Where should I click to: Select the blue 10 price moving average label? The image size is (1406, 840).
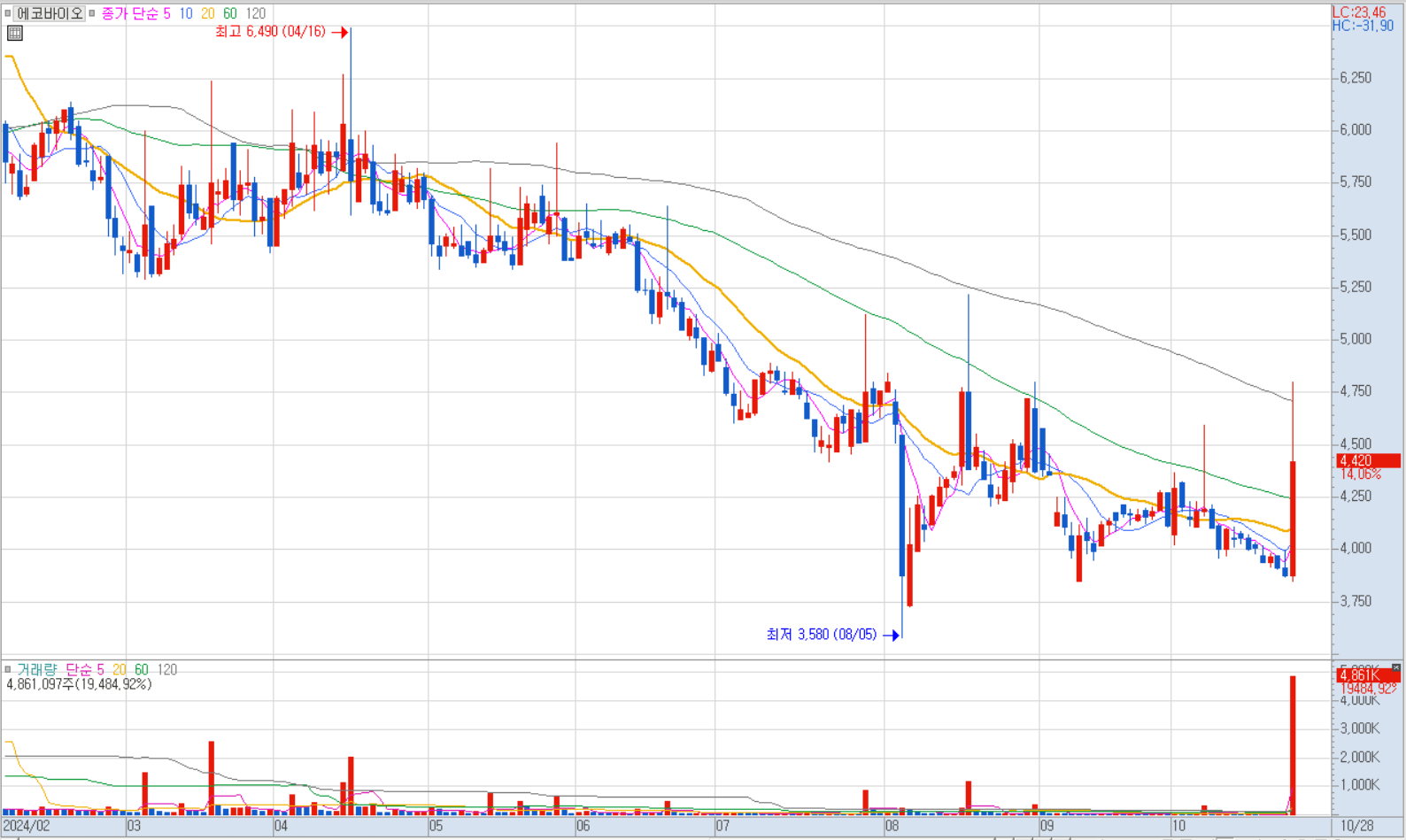[186, 13]
